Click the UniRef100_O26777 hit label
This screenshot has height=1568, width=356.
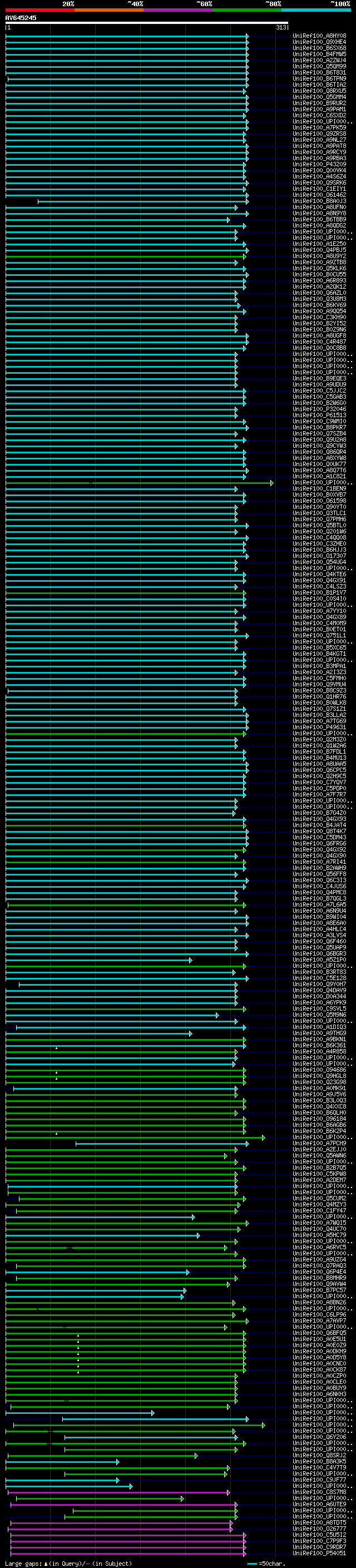tap(319, 1529)
